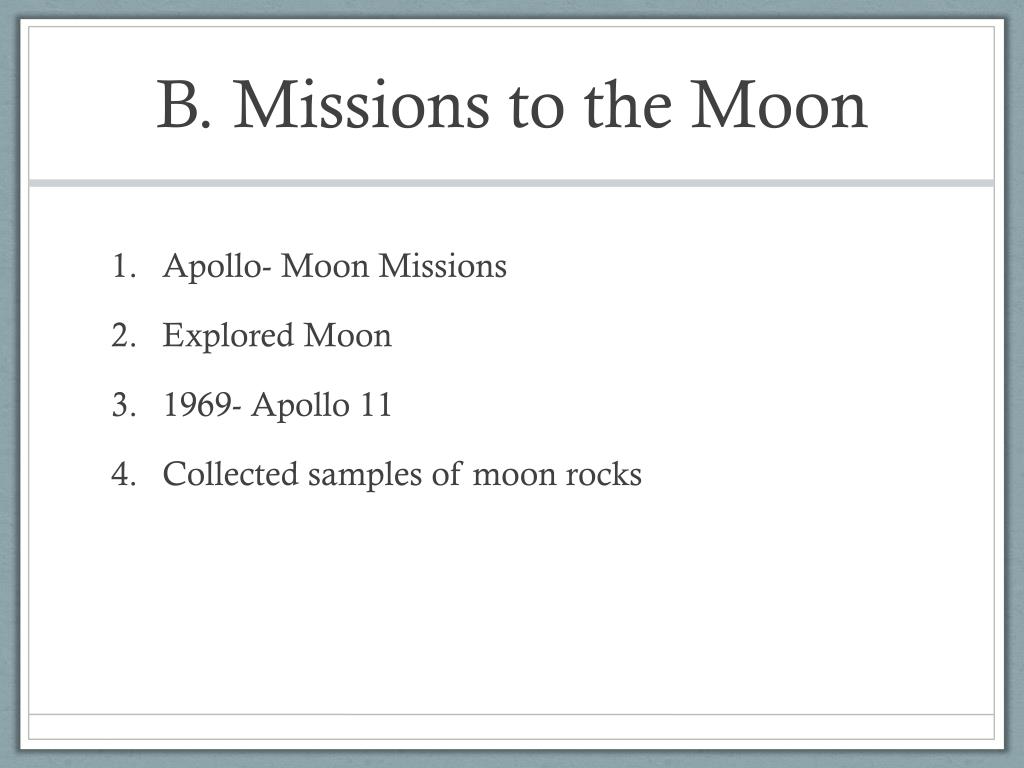This screenshot has width=1024, height=768.
Task: Click the word 'Missions' in the title
Action: (x=361, y=104)
